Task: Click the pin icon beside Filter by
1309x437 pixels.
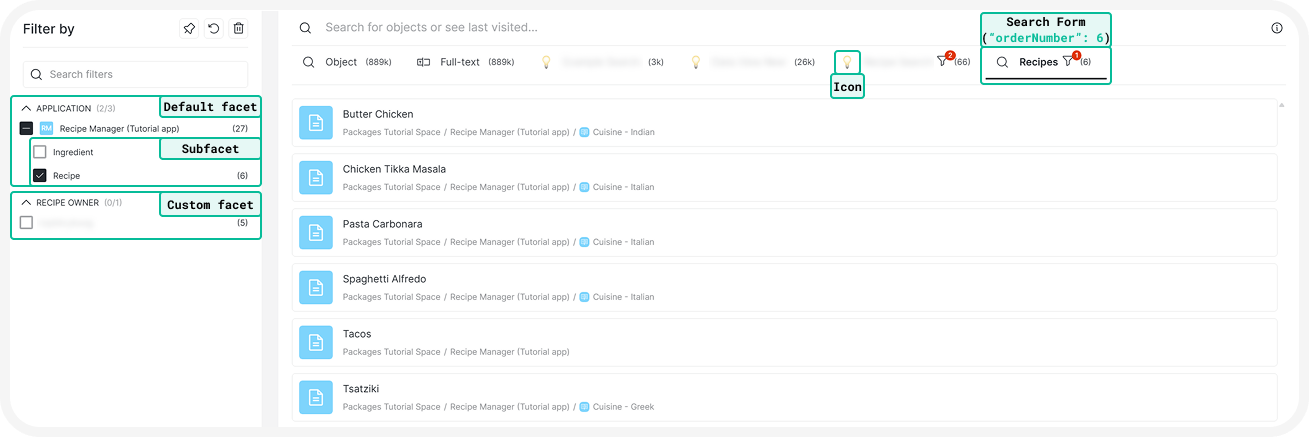Action: coord(189,29)
